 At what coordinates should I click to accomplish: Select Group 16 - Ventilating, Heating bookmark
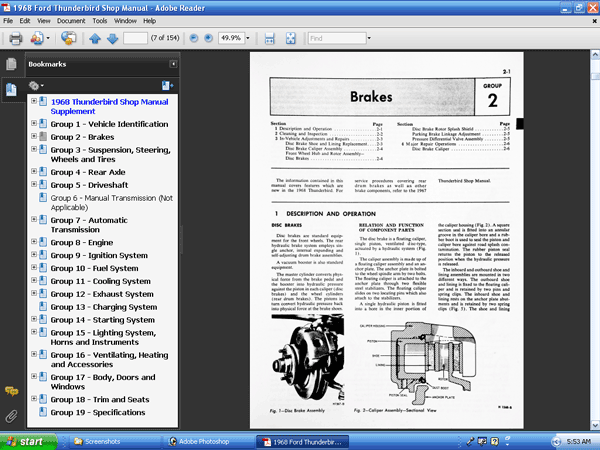(x=109, y=360)
